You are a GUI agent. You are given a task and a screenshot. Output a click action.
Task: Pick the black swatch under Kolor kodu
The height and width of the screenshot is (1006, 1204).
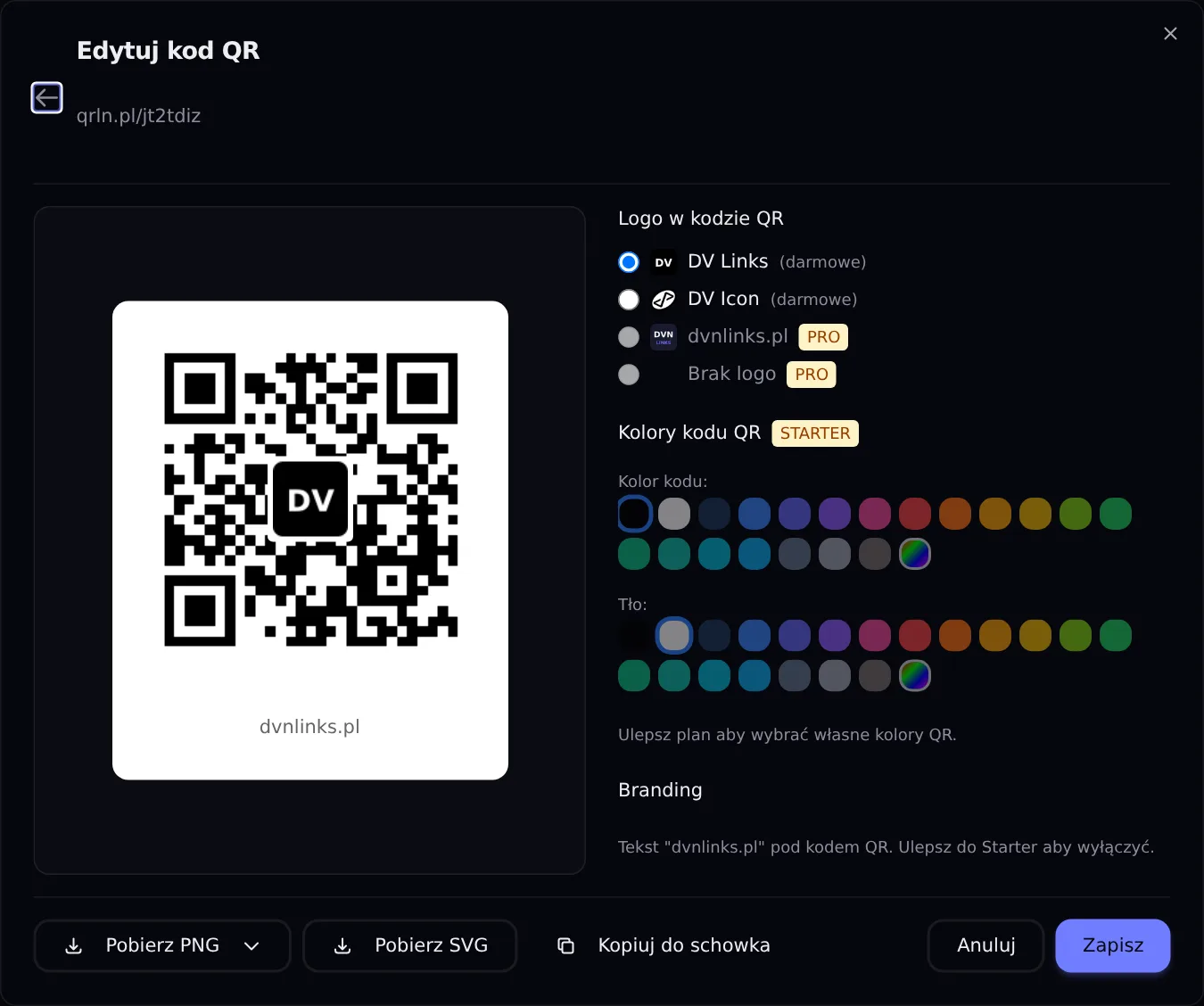(x=634, y=514)
